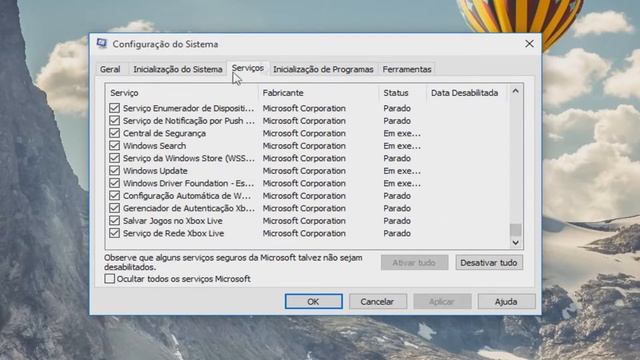Close the Configuração do Sistema dialog
The height and width of the screenshot is (360, 640).
click(529, 44)
